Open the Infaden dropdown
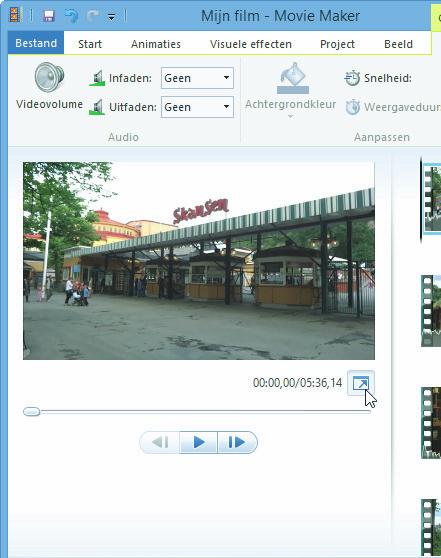The width and height of the screenshot is (441, 558). (197, 78)
